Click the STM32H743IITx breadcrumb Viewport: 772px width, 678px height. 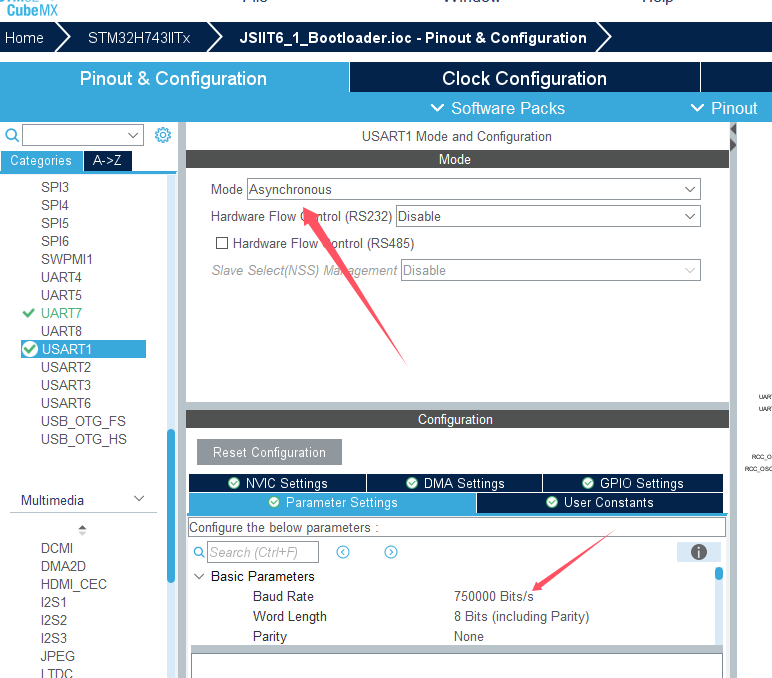pyautogui.click(x=139, y=38)
